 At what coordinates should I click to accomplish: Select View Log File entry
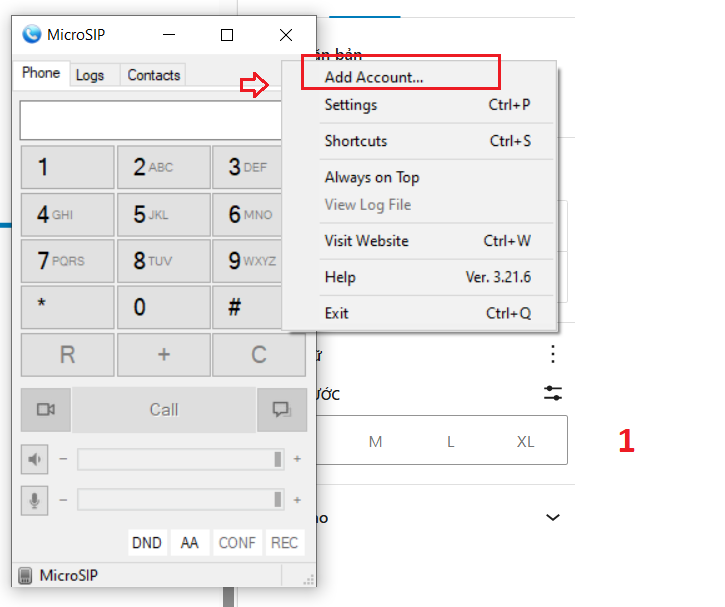point(419,205)
